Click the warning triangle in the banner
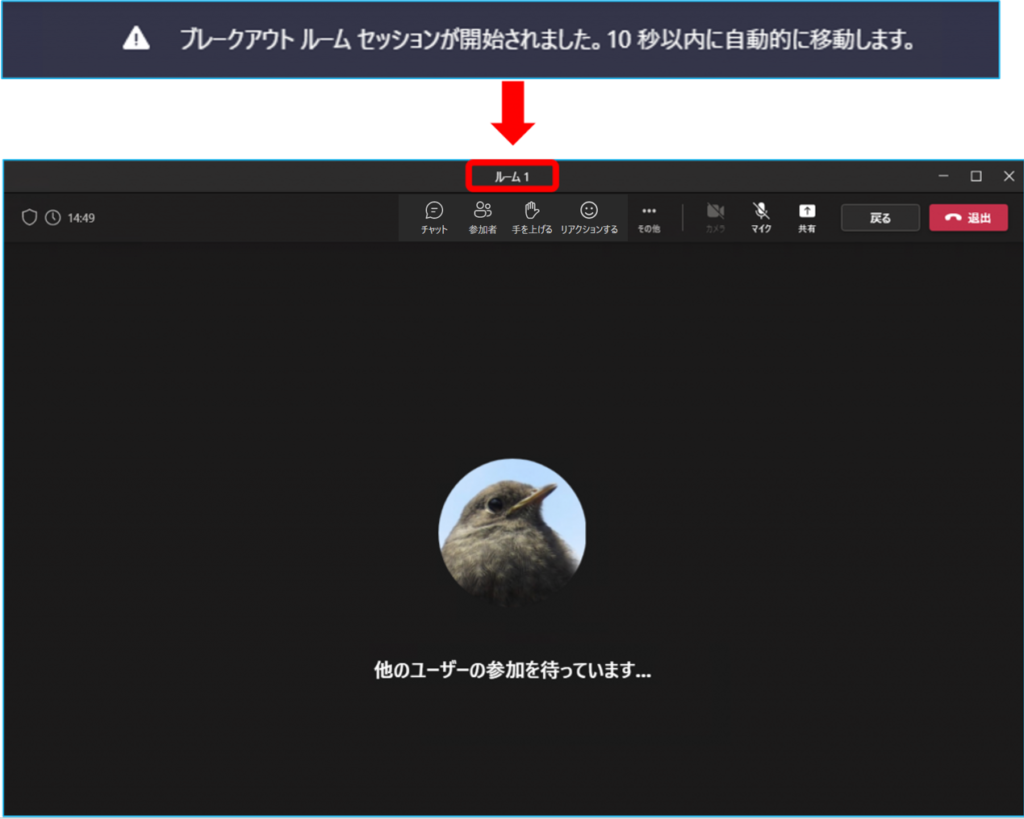Image resolution: width=1024 pixels, height=819 pixels. pos(136,39)
